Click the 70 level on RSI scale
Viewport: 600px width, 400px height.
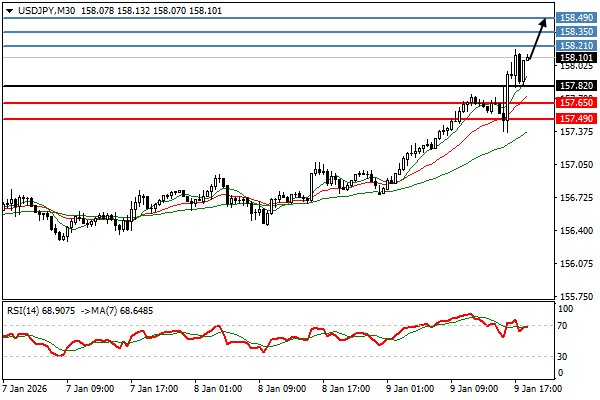(563, 326)
